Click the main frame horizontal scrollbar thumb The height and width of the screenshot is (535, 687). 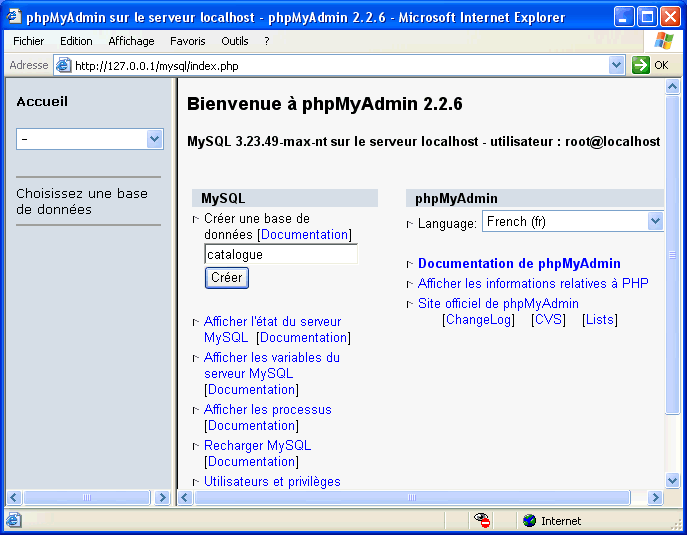[x=412, y=498]
